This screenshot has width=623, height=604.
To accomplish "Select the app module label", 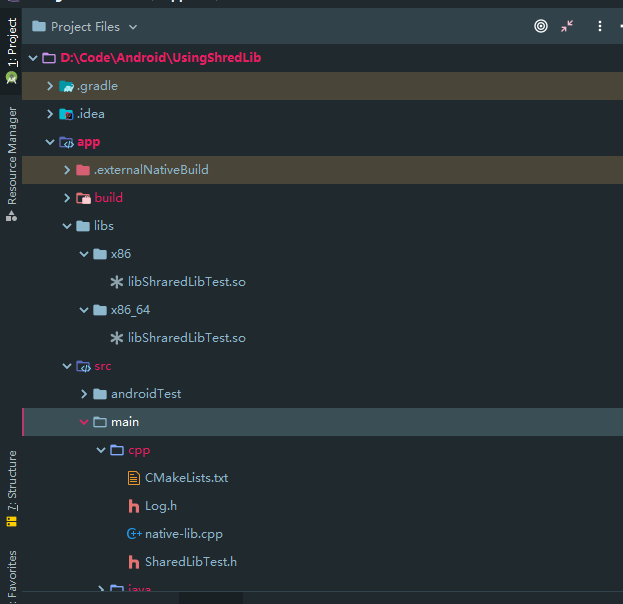I will [x=89, y=142].
